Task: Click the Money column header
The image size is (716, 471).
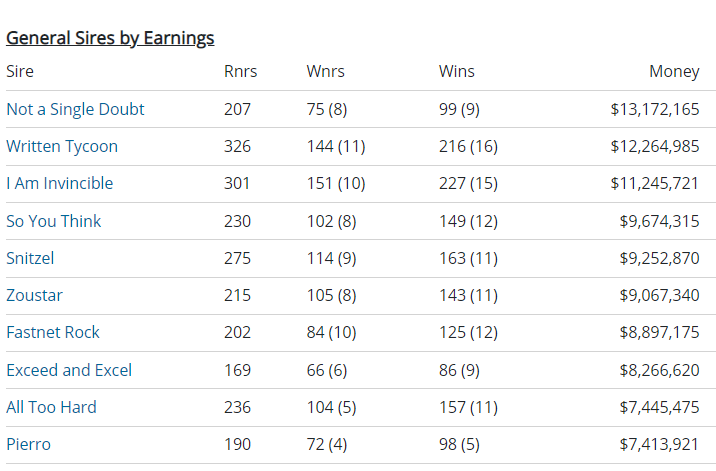Action: [x=674, y=71]
